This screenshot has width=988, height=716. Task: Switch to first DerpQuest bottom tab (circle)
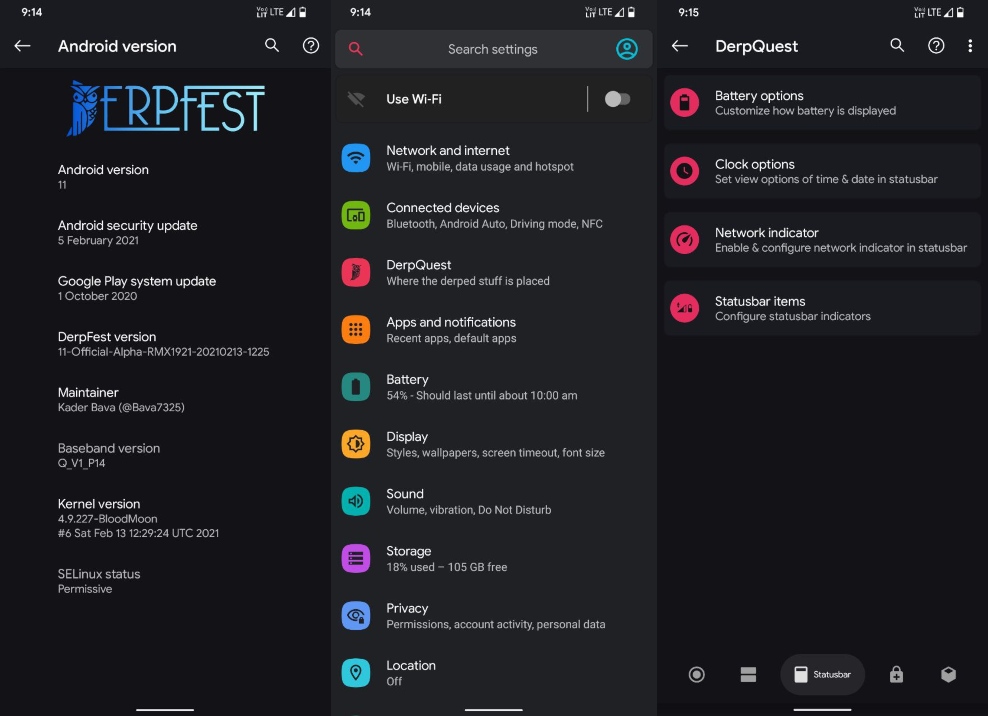click(x=696, y=674)
